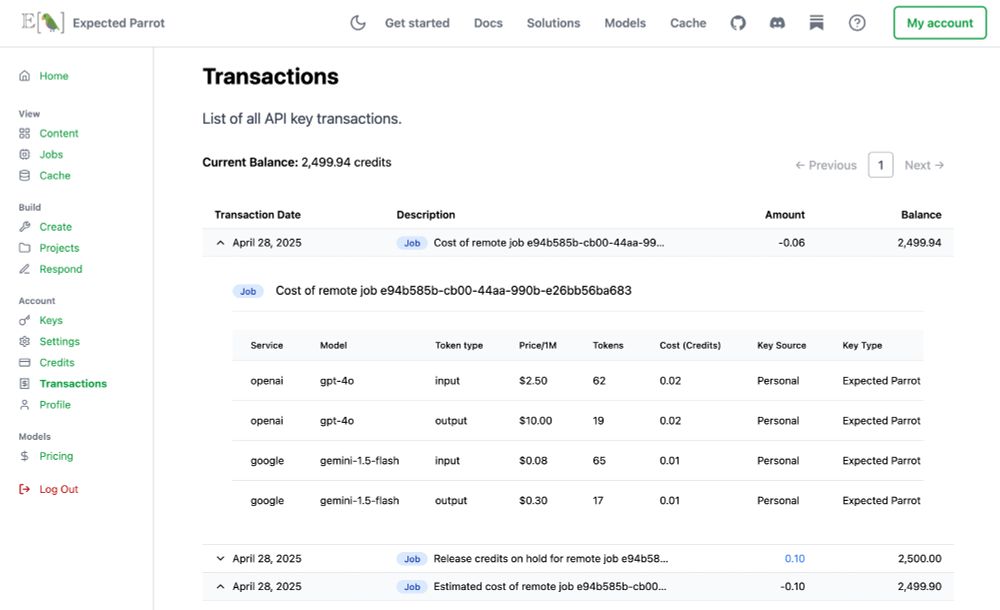Click the Cache database icon in sidebar
The height and width of the screenshot is (610, 1000).
point(24,175)
